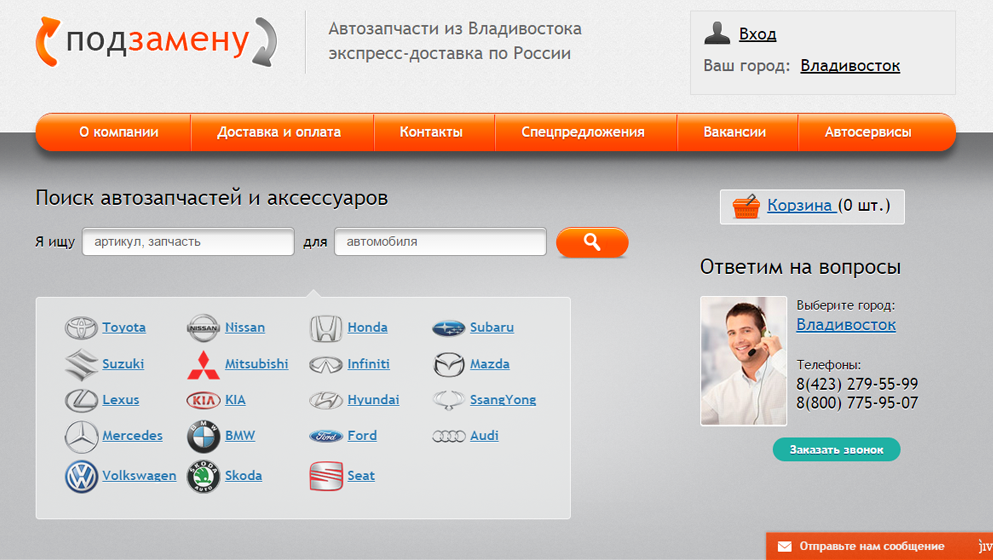Open the О компании menu item

pos(118,132)
